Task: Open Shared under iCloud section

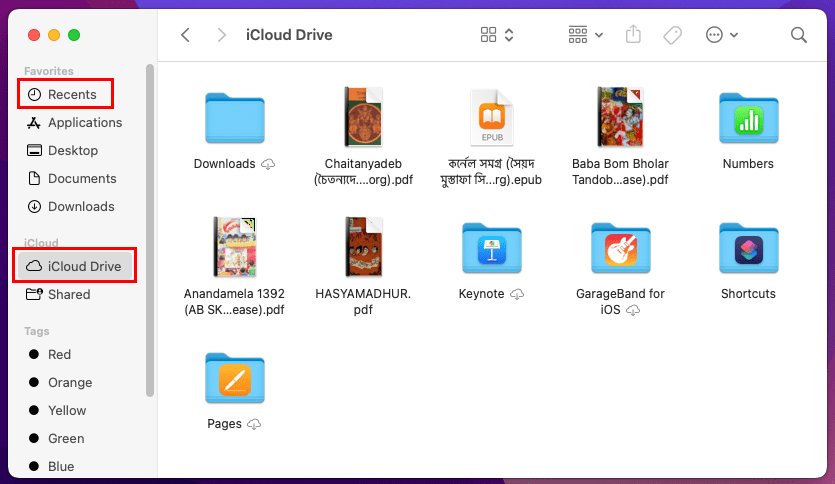Action: coord(68,294)
